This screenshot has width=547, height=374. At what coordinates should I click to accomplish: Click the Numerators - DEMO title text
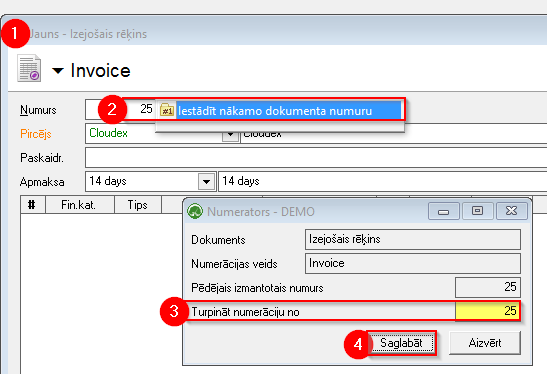point(261,212)
